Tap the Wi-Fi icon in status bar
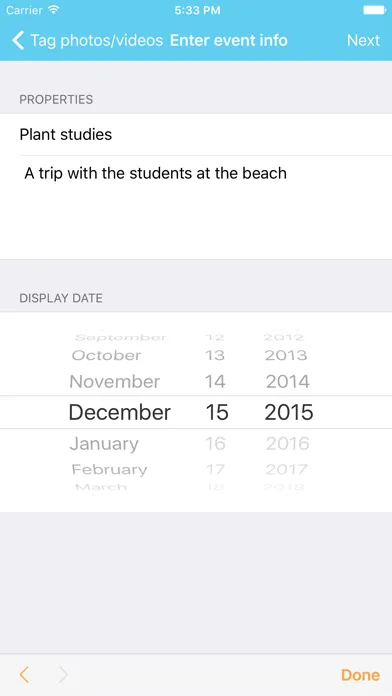The image size is (392, 696). click(x=54, y=10)
